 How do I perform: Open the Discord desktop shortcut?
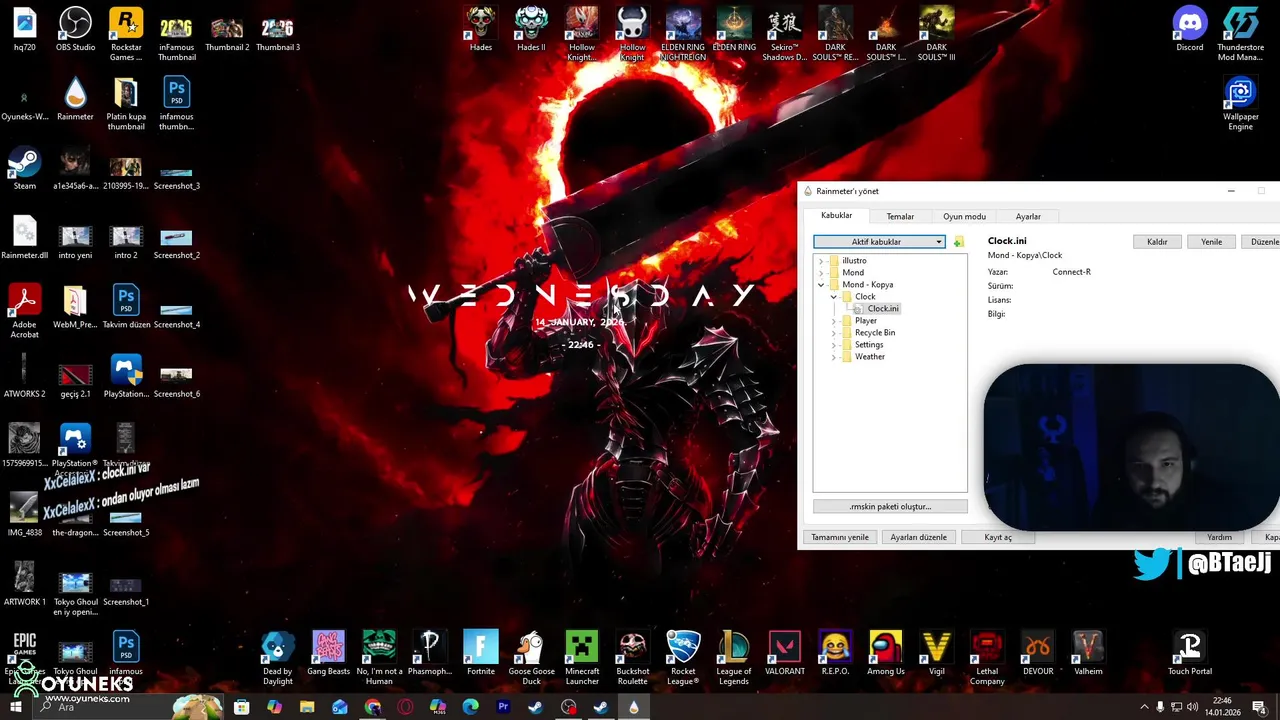(1189, 29)
